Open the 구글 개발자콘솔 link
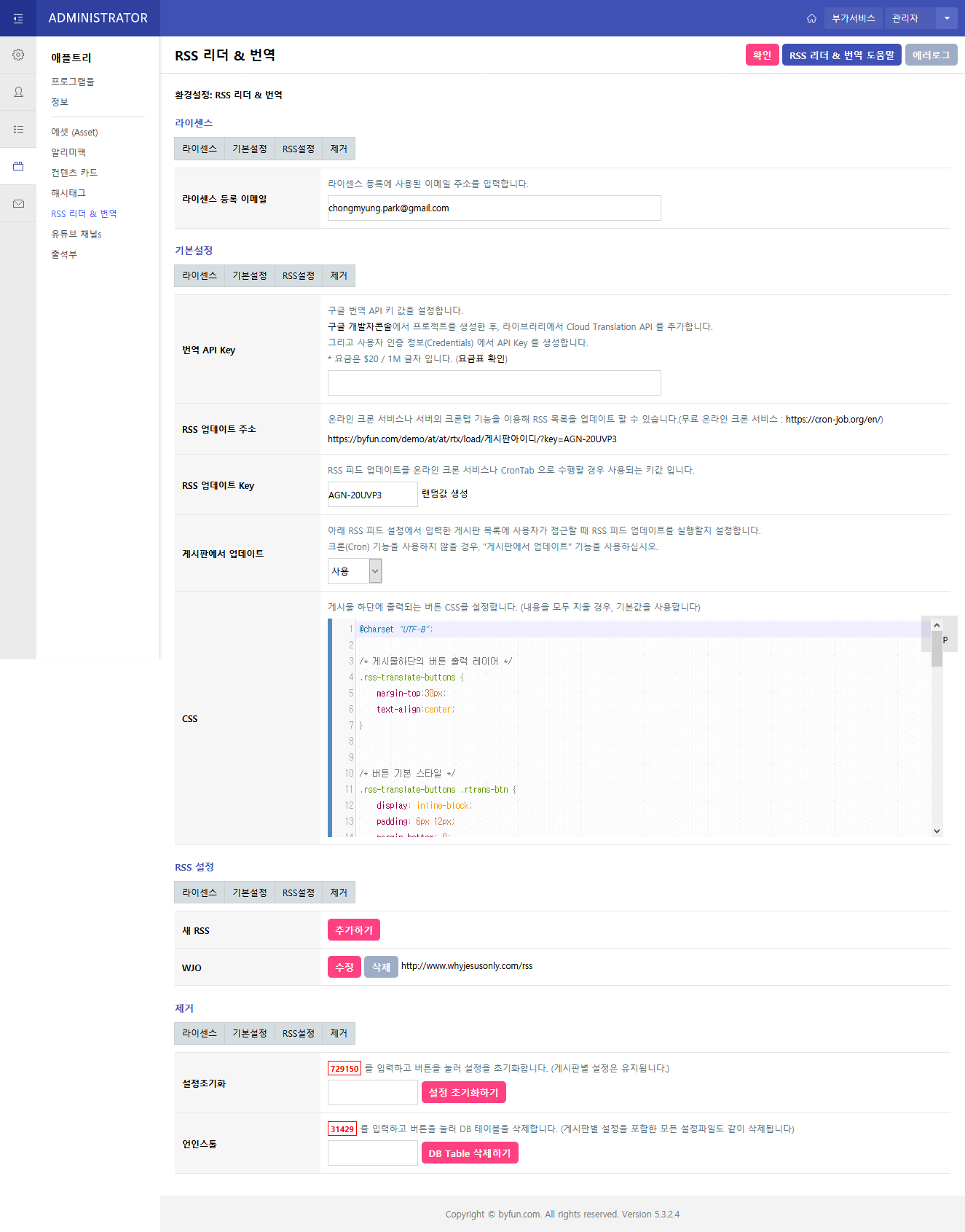Screen dimensions: 965x1232 [359, 326]
